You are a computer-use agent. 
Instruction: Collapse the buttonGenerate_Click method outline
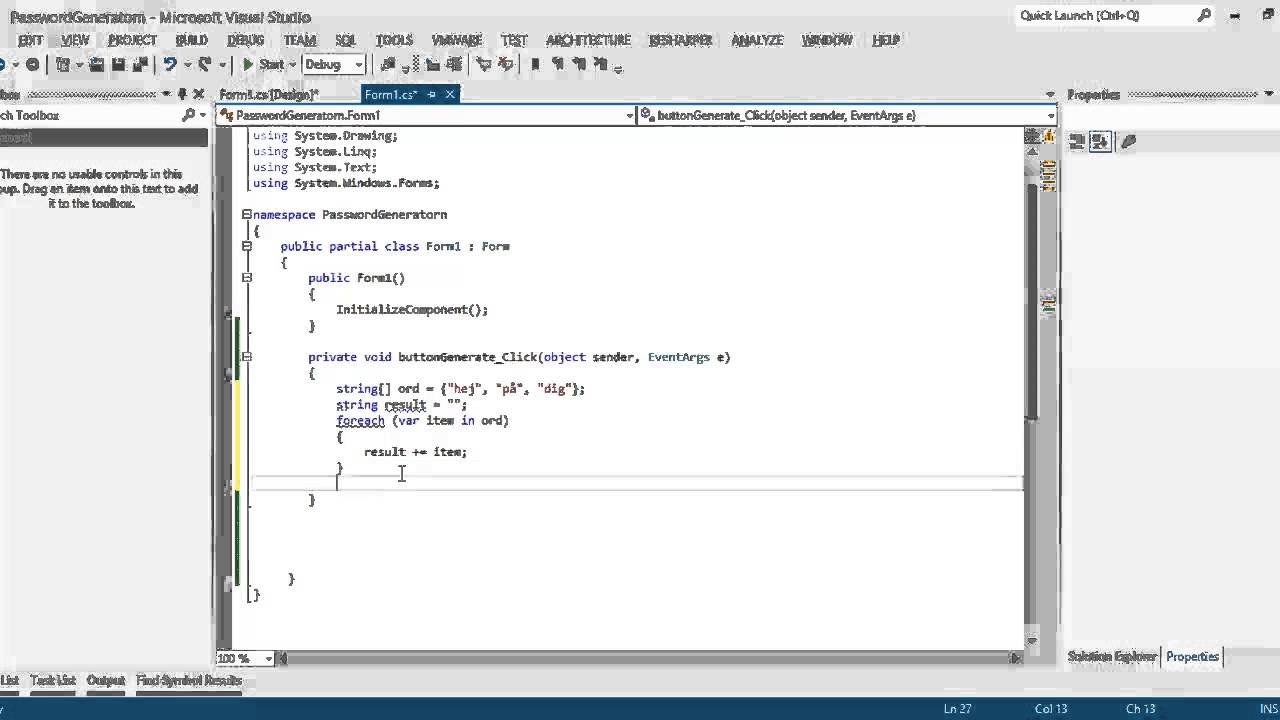tap(246, 357)
